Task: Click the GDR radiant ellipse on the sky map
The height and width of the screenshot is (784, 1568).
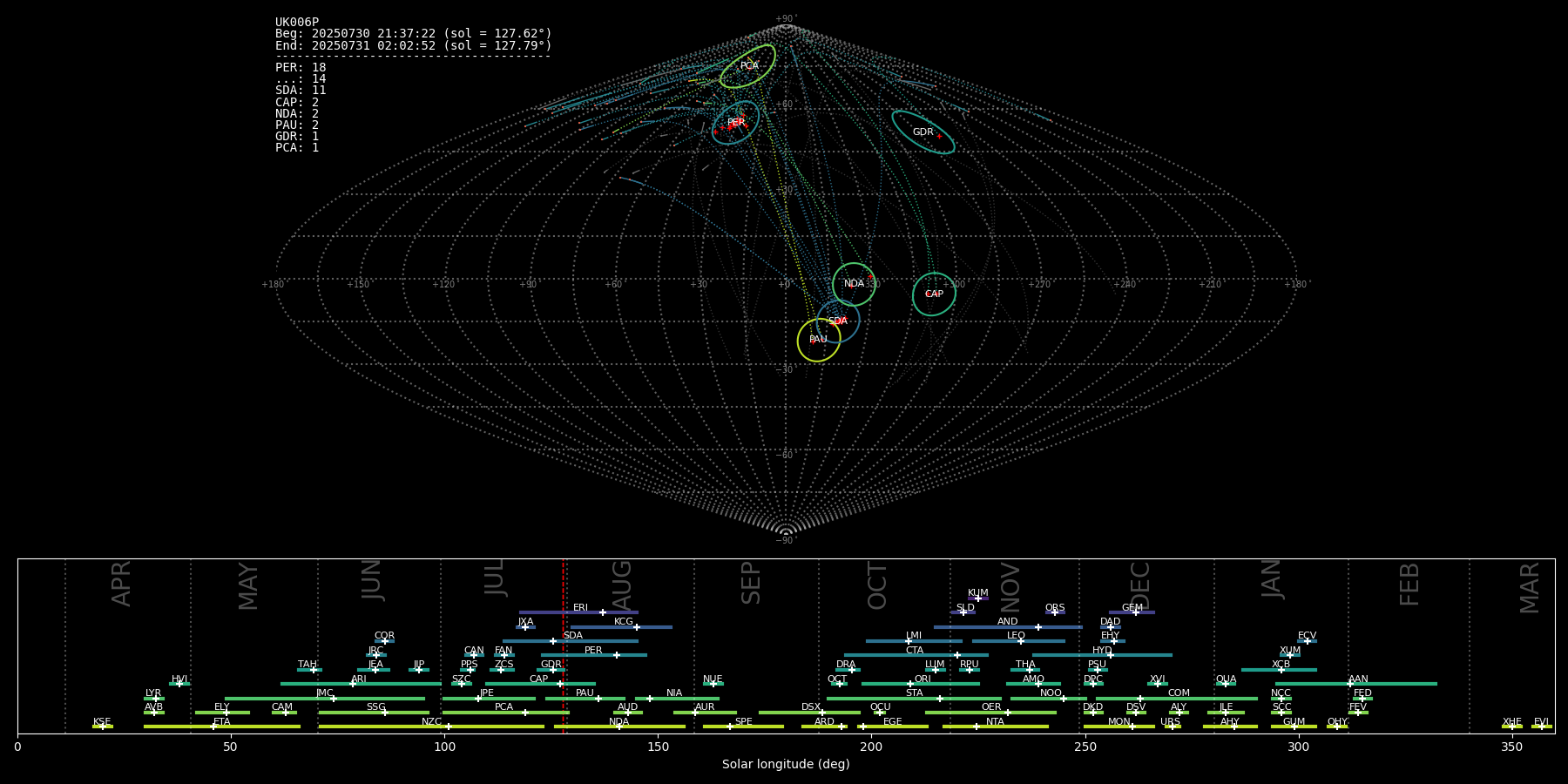Action: click(x=923, y=132)
